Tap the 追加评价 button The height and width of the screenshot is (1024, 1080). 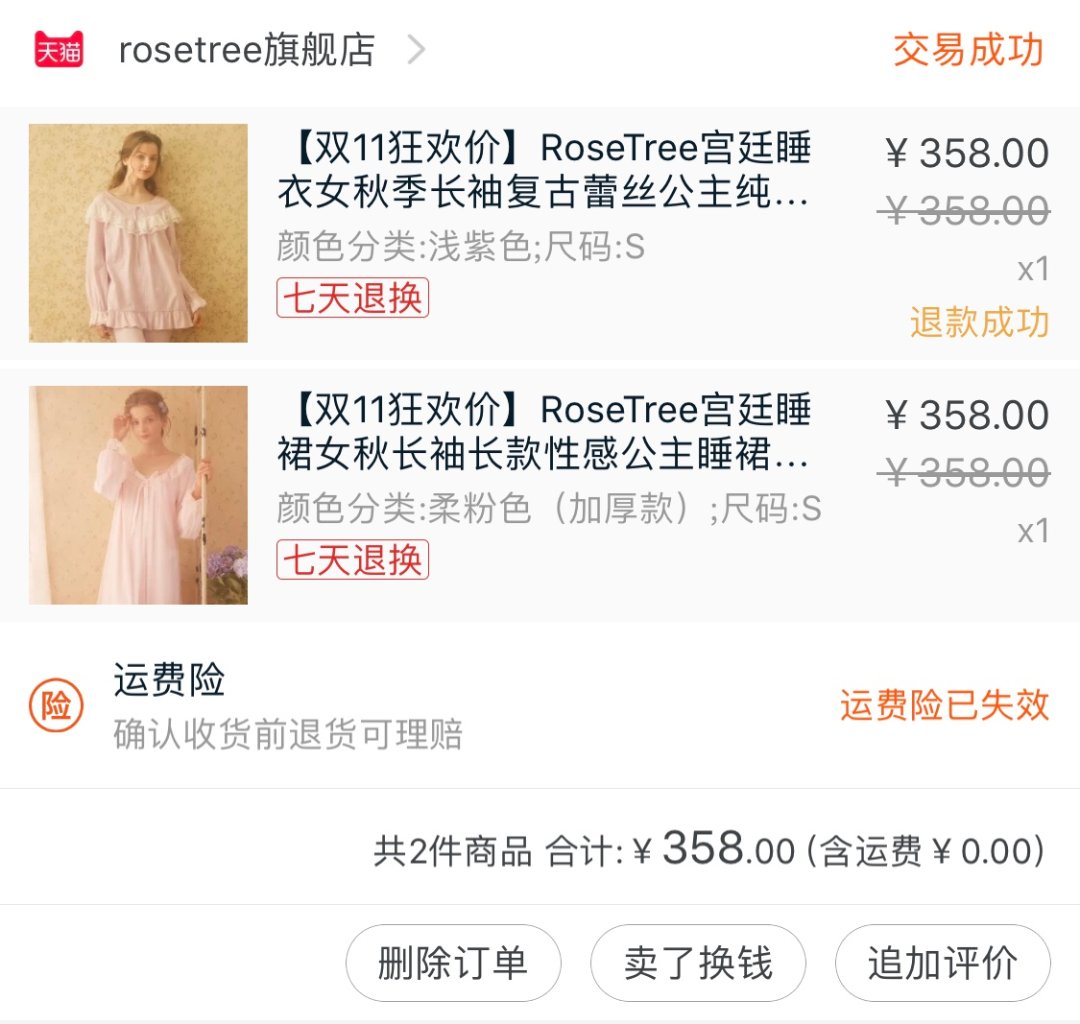click(943, 963)
